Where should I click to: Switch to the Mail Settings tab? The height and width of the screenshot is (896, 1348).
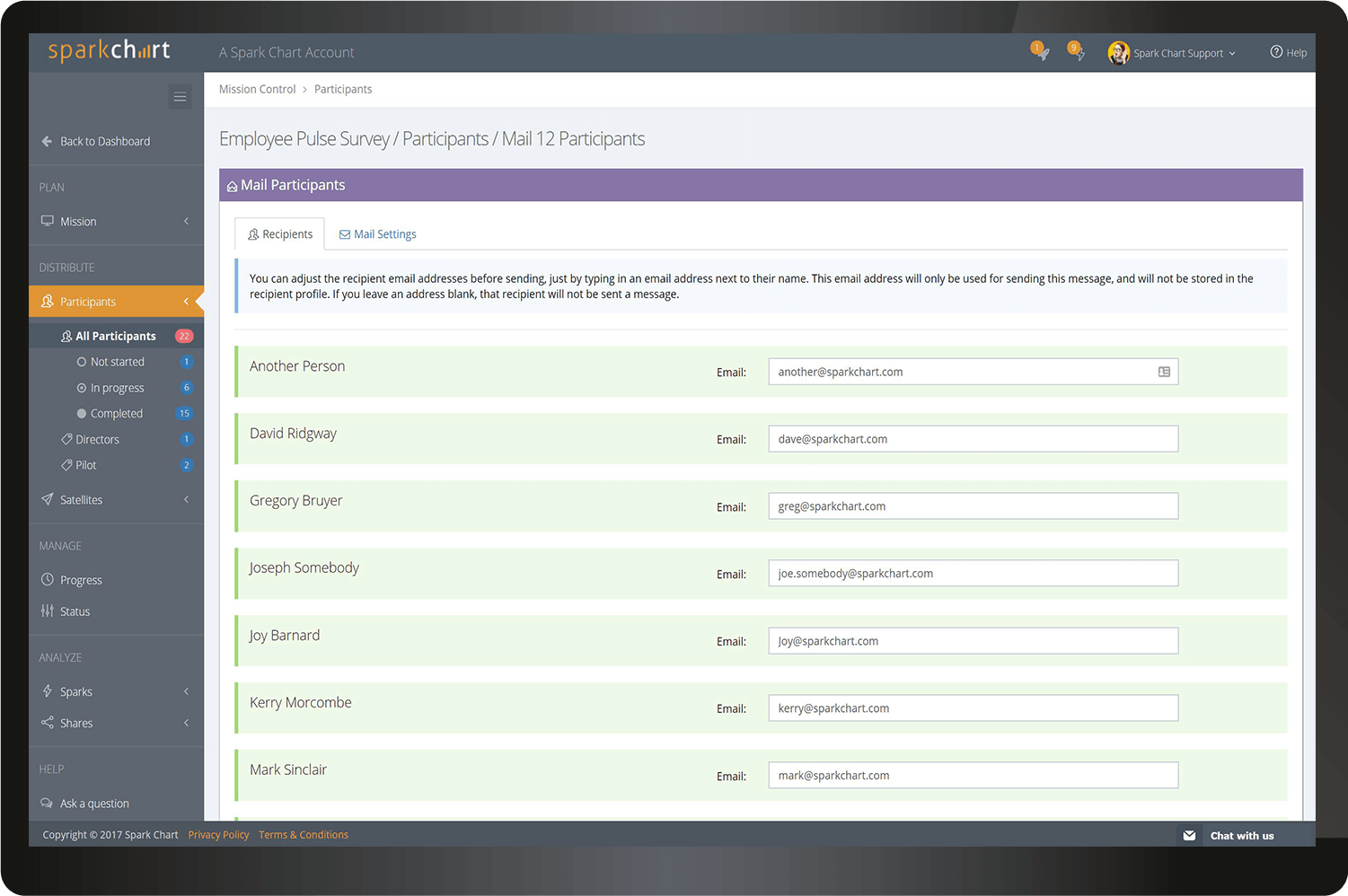[x=377, y=234]
